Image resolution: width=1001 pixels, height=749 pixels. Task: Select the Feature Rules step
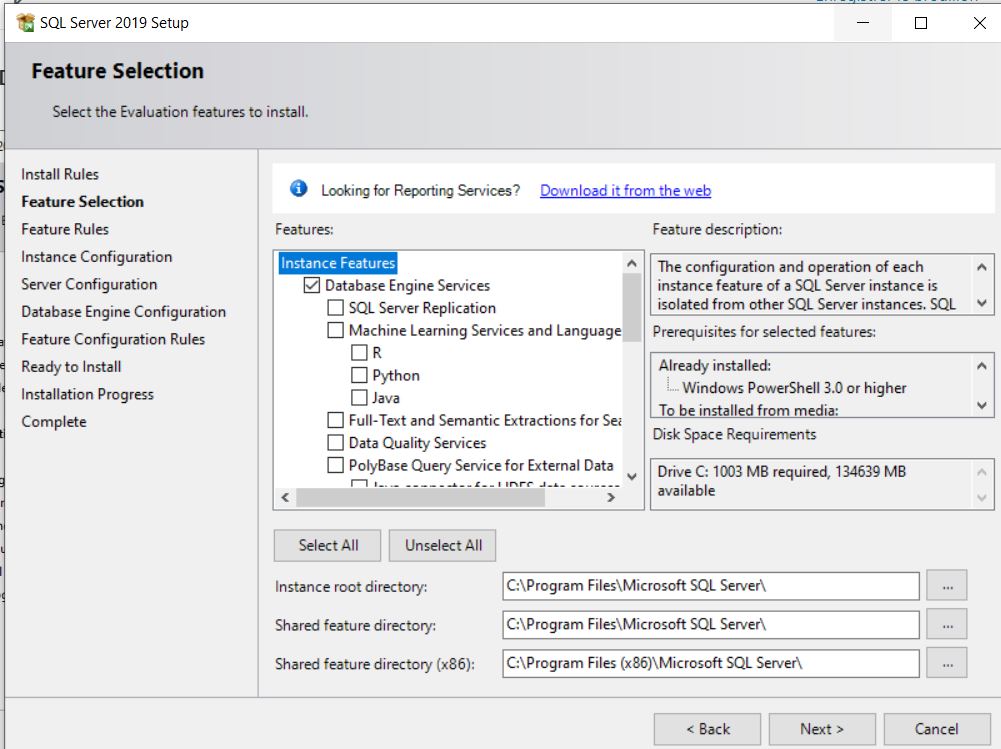coord(65,229)
